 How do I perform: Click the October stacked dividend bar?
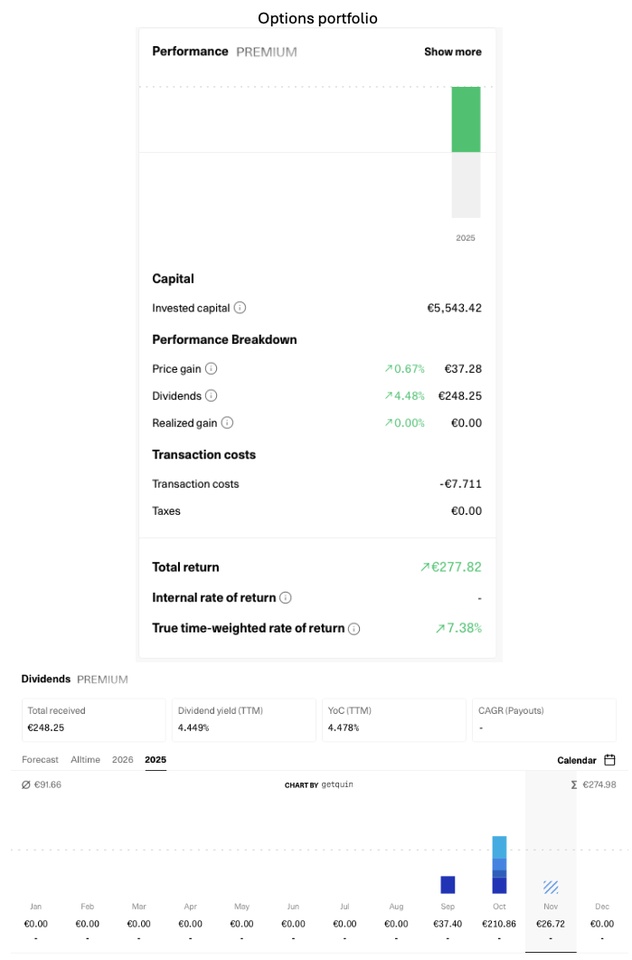[499, 865]
